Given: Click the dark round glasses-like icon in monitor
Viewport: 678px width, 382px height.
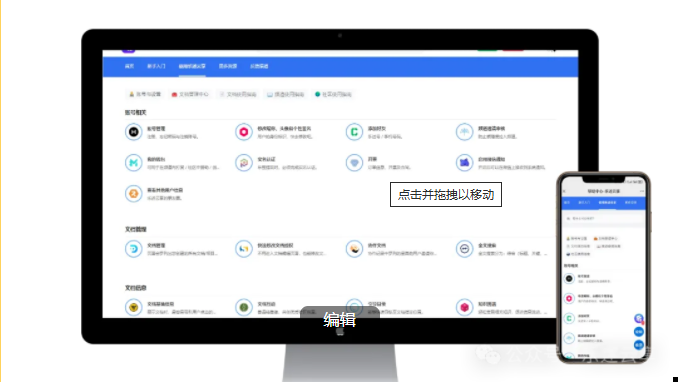Looking at the screenshot, I should click(x=464, y=249).
